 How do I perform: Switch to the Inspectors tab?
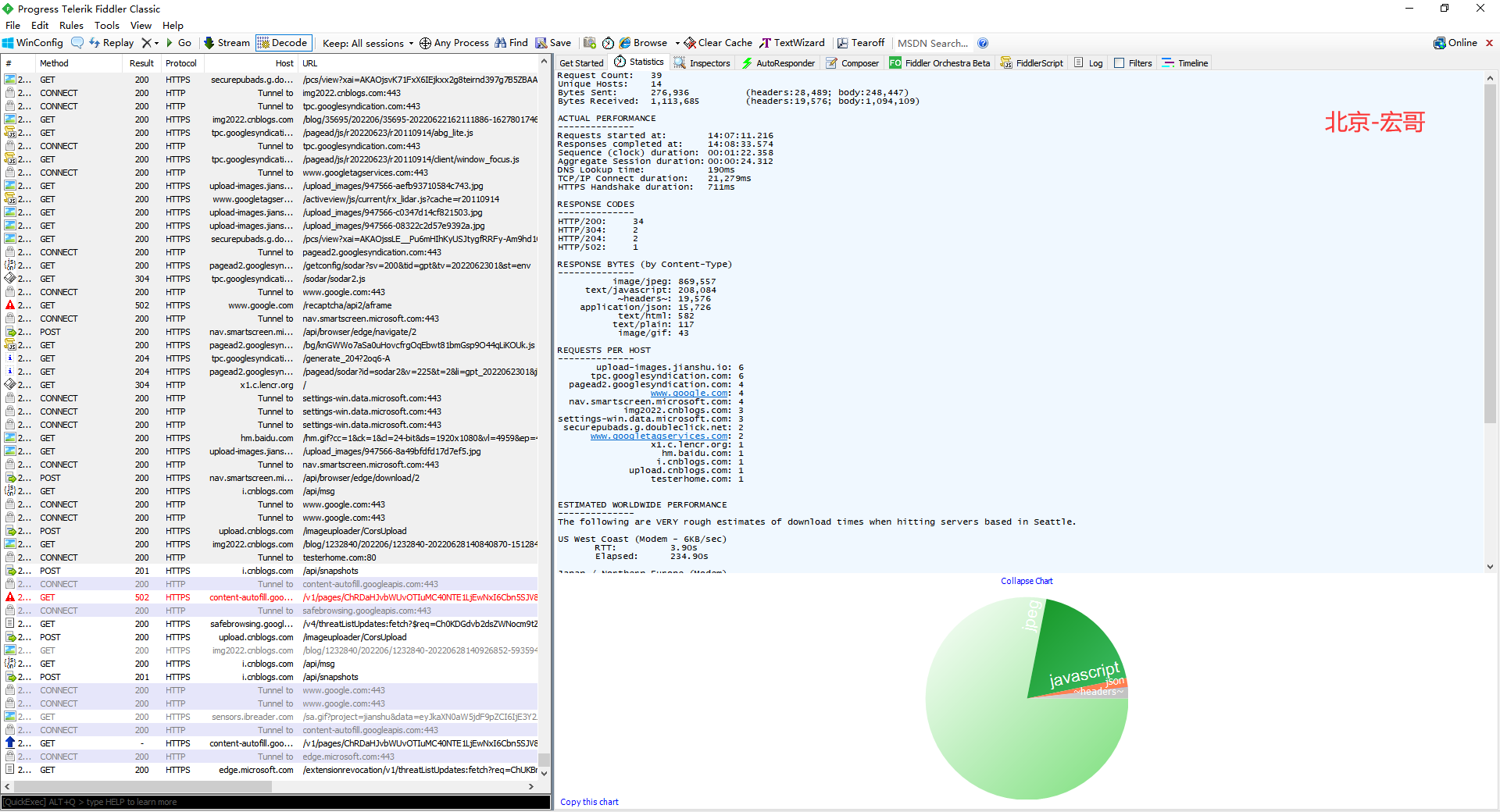702,63
